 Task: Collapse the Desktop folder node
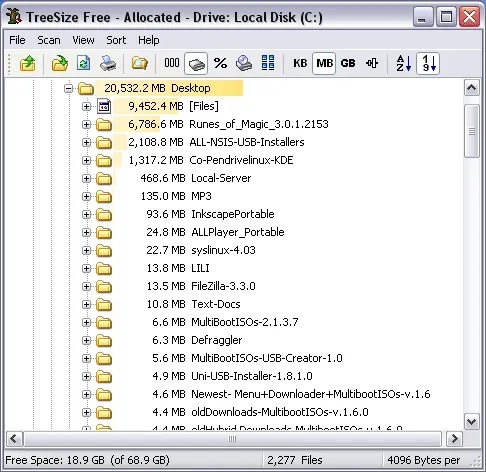tap(69, 89)
